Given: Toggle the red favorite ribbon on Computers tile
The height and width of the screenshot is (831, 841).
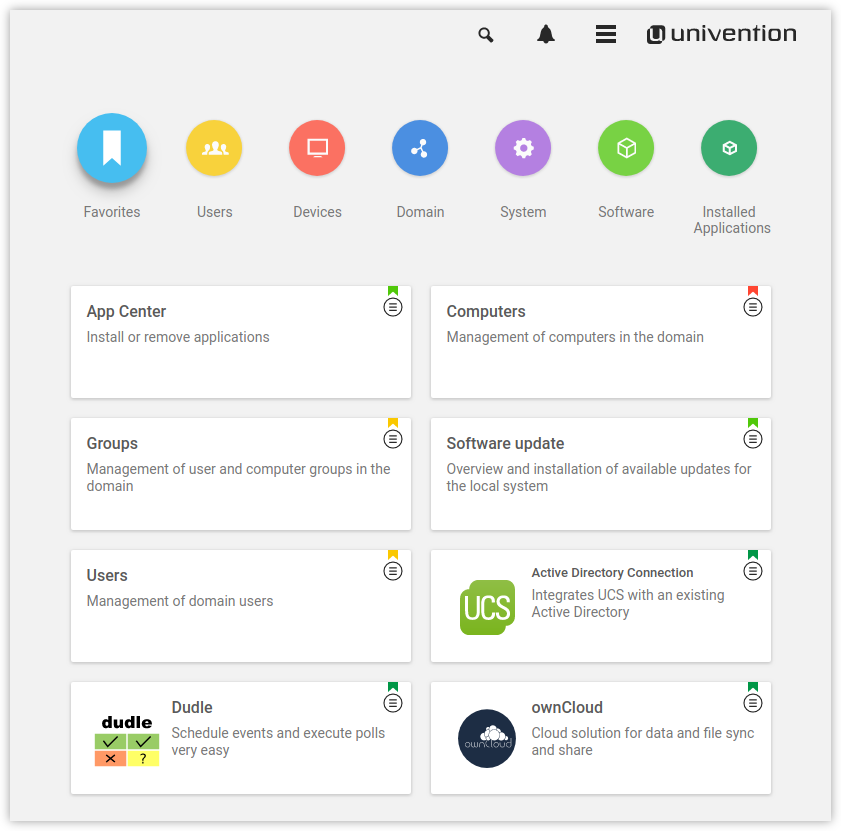Looking at the screenshot, I should 753,292.
